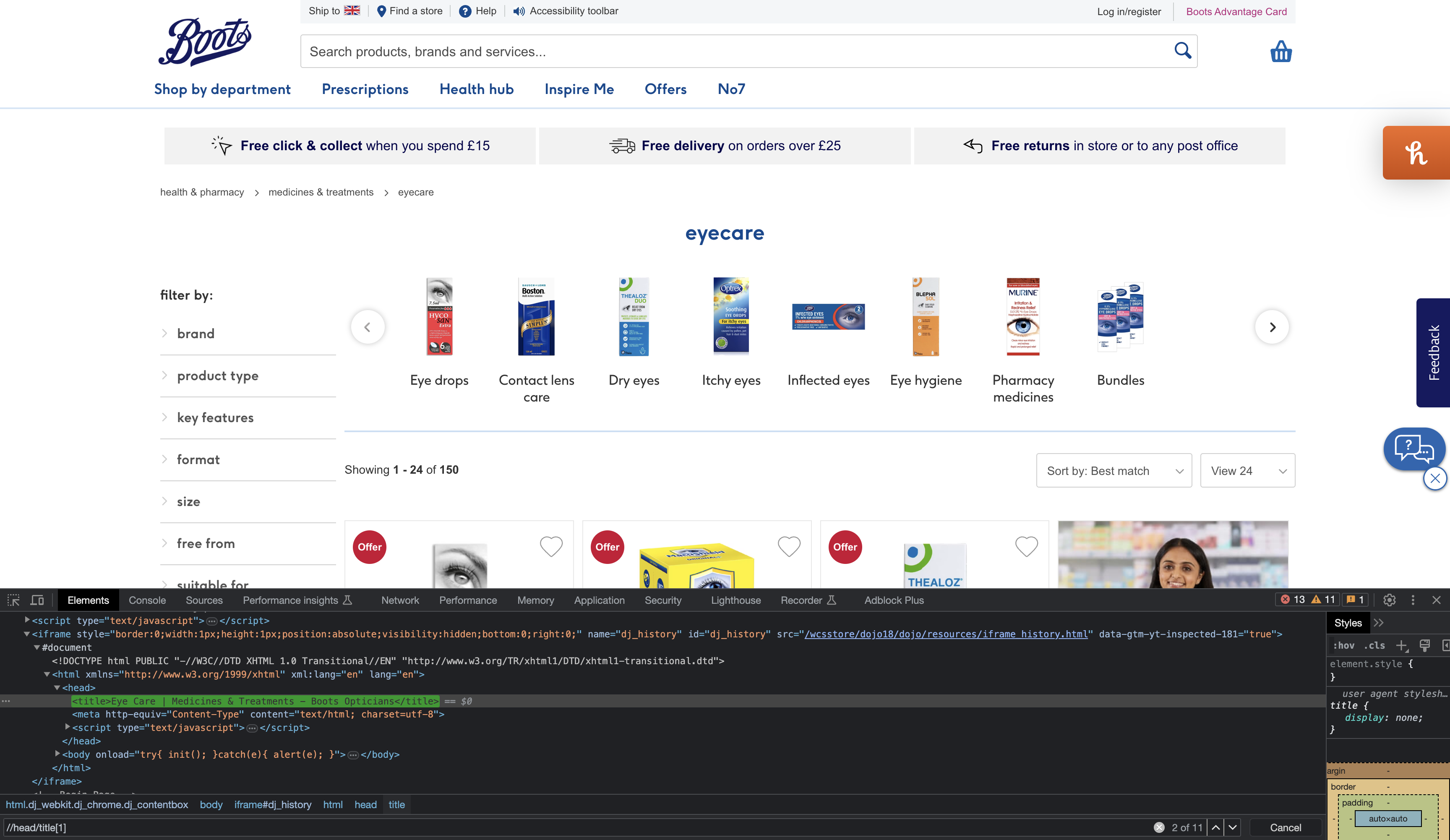Toggle the device toolbar in DevTools
Screen dimensions: 1450x840
pos(37,600)
